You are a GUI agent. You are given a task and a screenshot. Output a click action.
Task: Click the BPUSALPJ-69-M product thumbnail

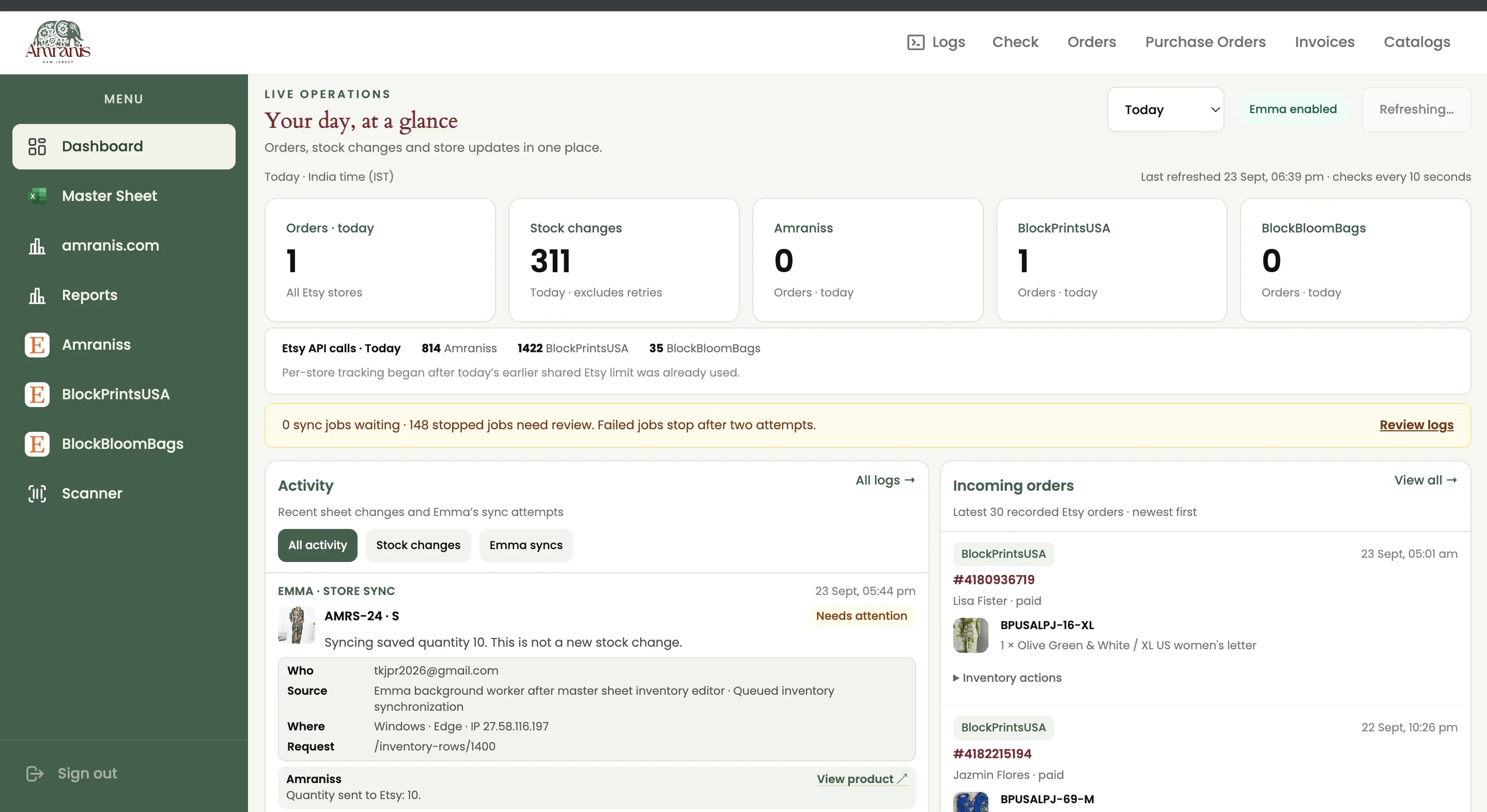[x=970, y=802]
